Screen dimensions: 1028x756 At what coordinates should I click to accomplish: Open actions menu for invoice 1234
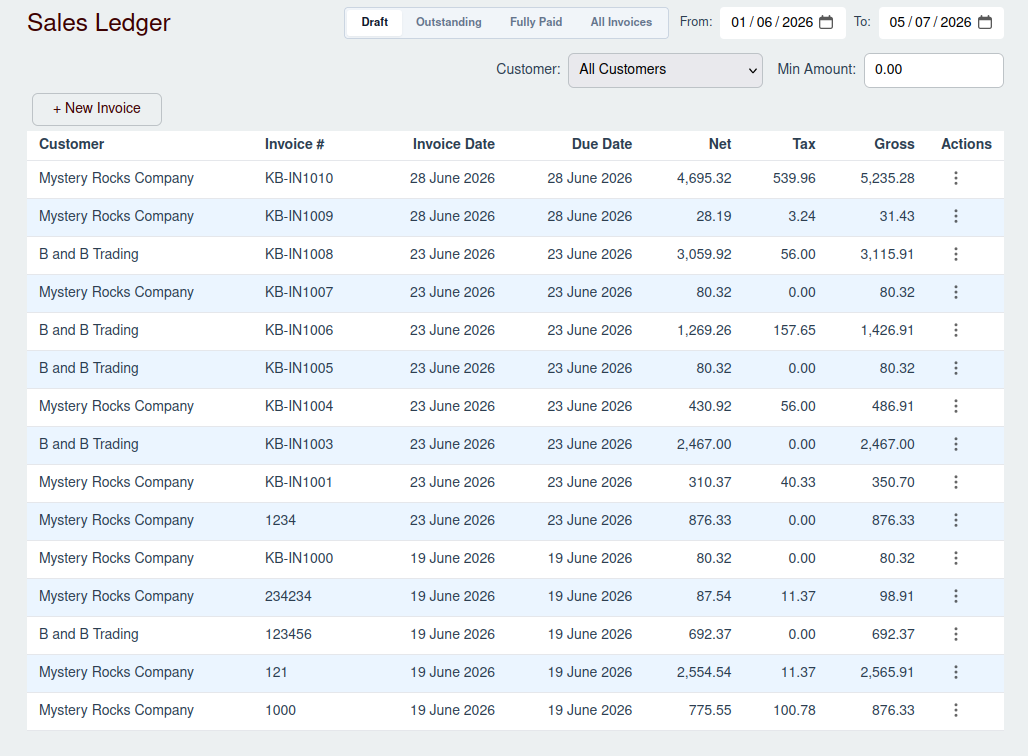point(956,521)
